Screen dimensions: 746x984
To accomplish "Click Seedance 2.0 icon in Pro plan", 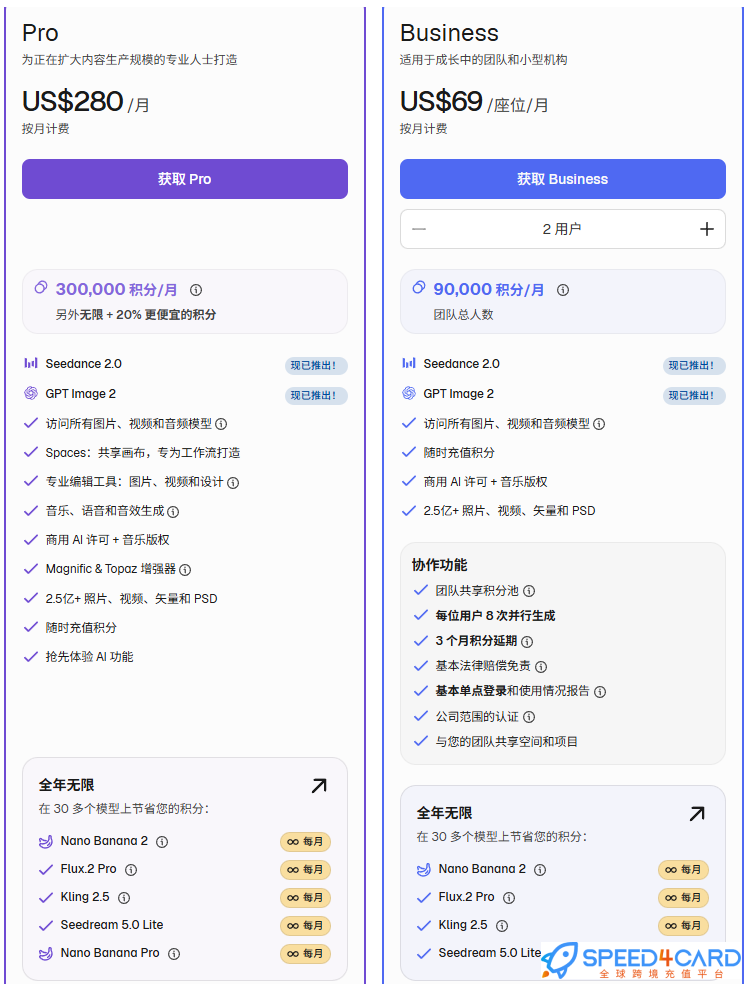I will [31, 363].
